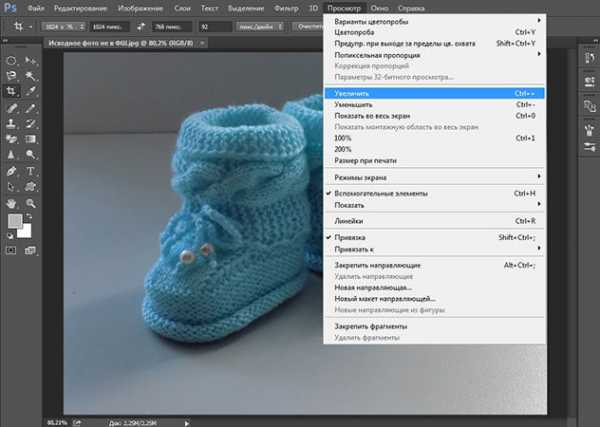Select the Horizontal Type tool
The width and height of the screenshot is (600, 427).
click(x=31, y=169)
